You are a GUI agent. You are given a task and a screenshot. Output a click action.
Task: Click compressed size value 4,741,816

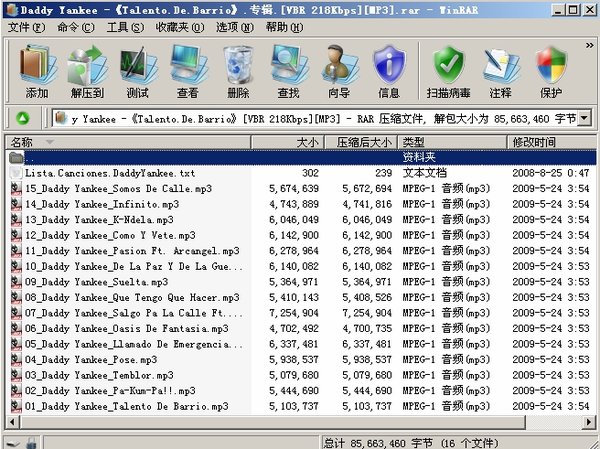point(367,204)
